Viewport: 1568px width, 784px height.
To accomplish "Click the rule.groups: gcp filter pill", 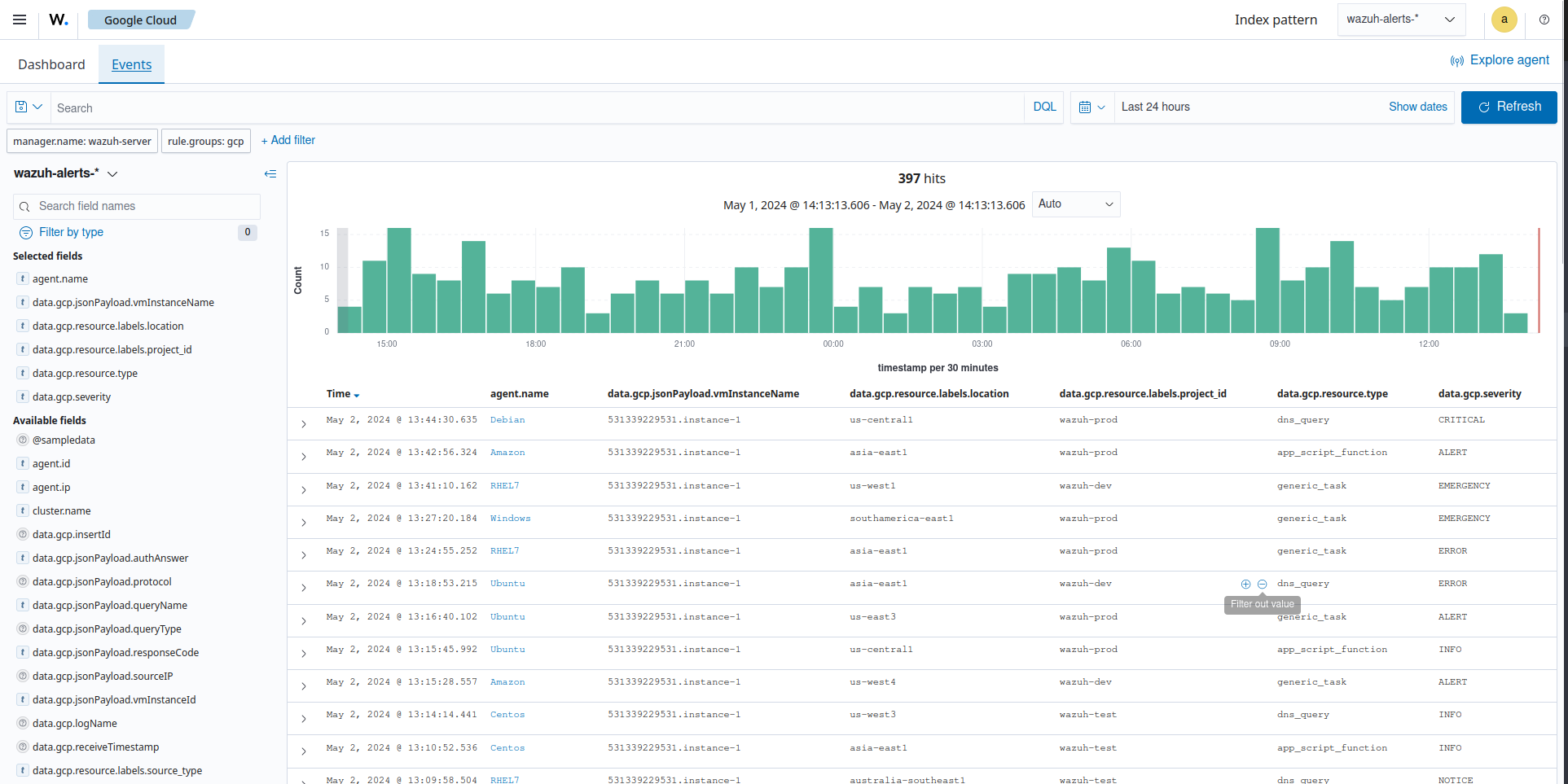I will pyautogui.click(x=205, y=140).
